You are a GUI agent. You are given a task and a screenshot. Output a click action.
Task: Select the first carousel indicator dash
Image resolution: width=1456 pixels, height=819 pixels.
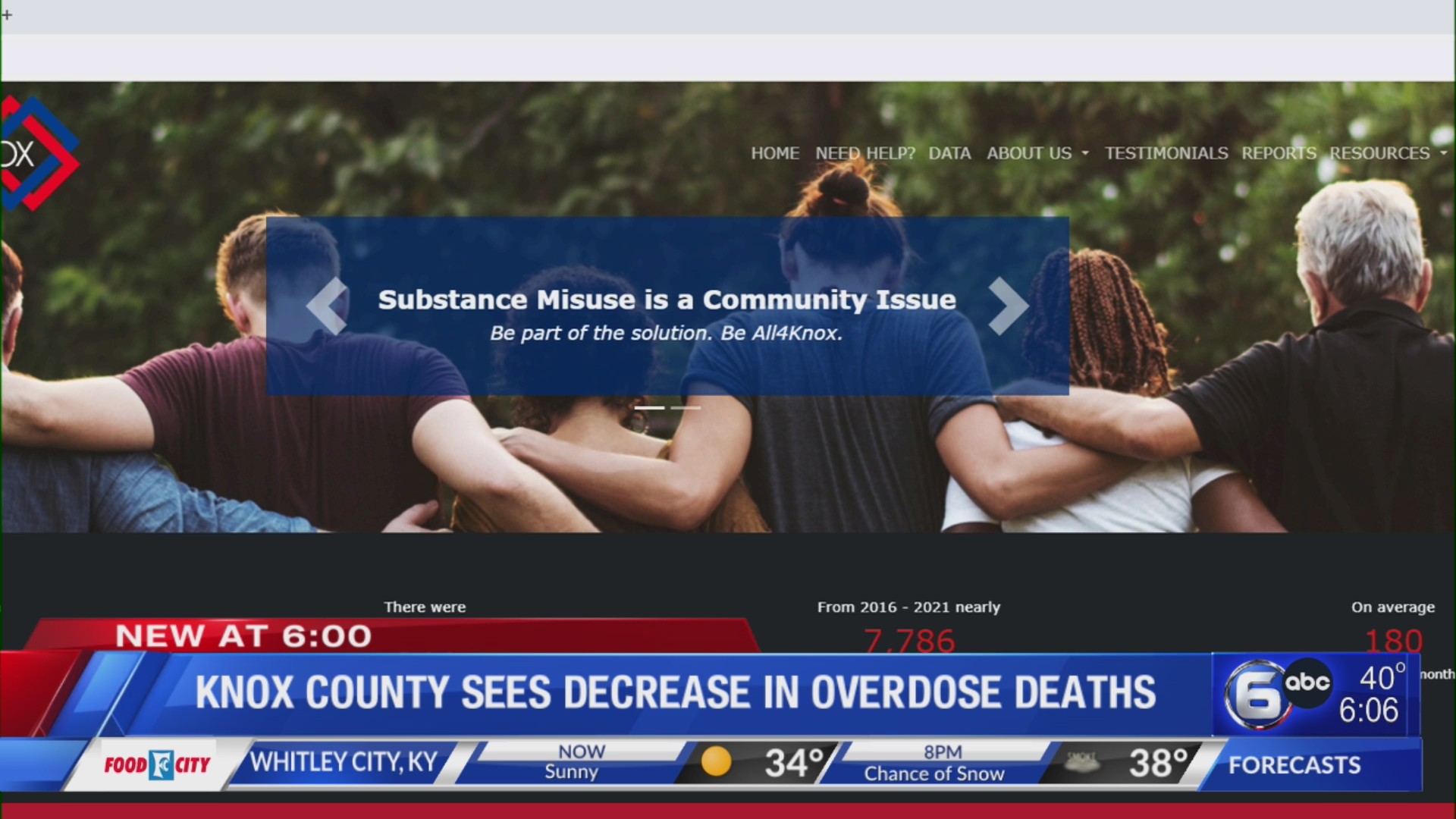coord(648,407)
